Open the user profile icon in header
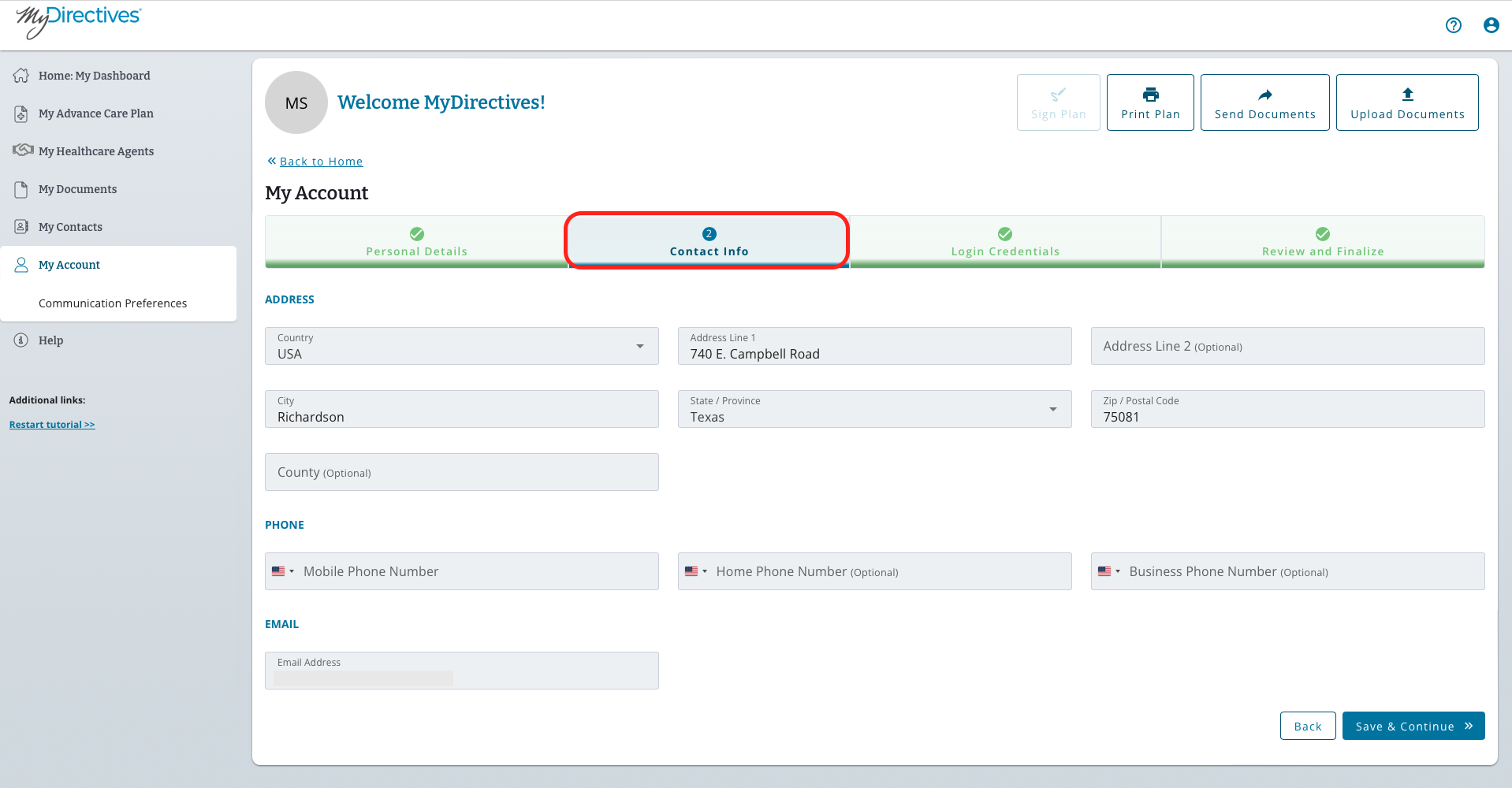 (x=1492, y=25)
